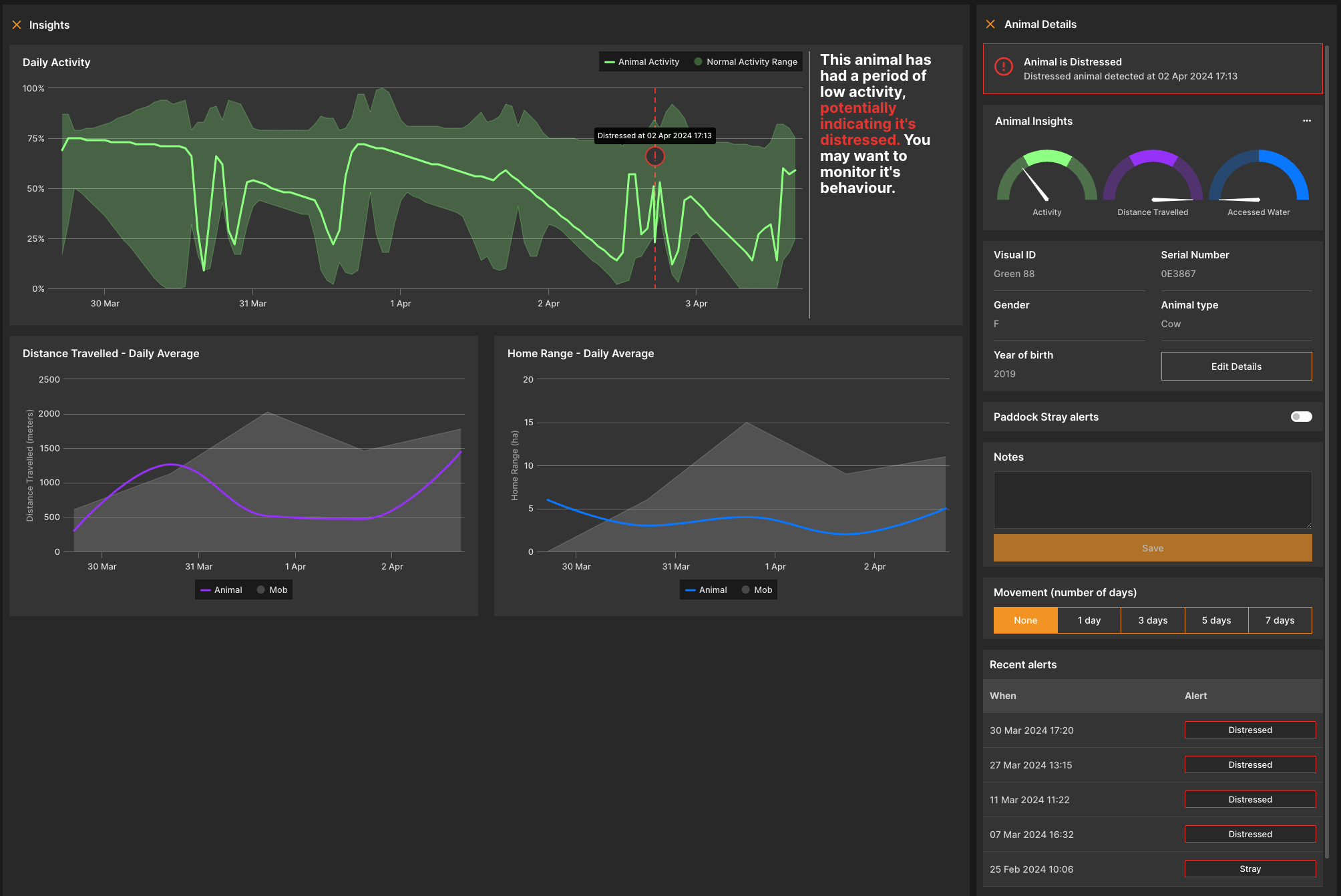Image resolution: width=1341 pixels, height=896 pixels.
Task: Click the Edit Details button
Action: [1236, 367]
